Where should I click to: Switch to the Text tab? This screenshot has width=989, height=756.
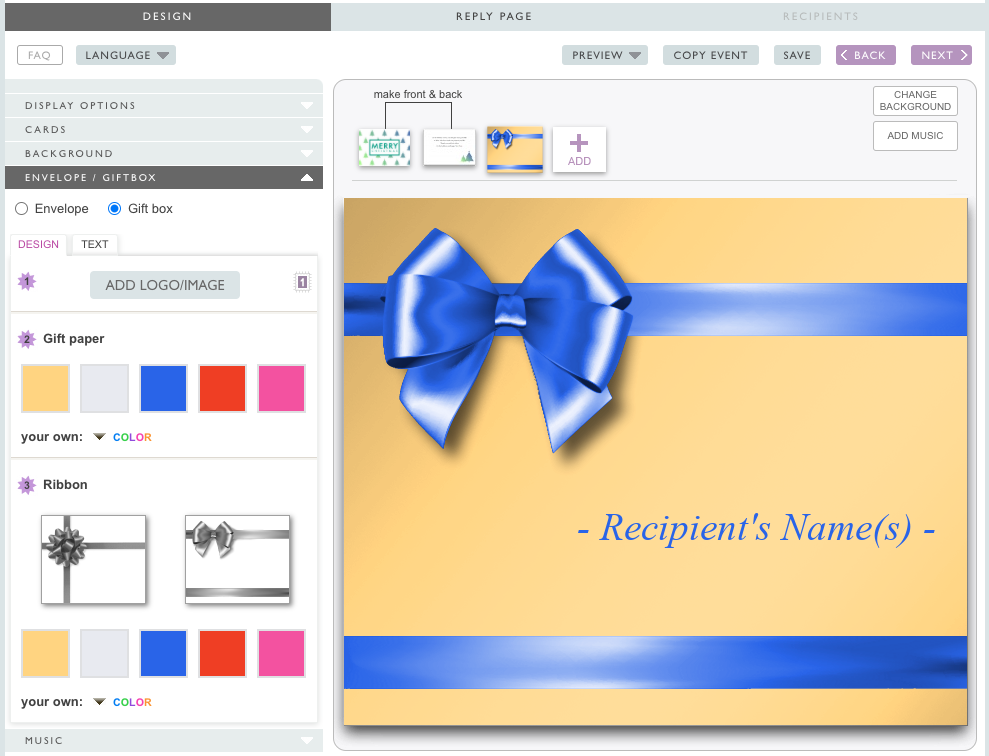(95, 244)
